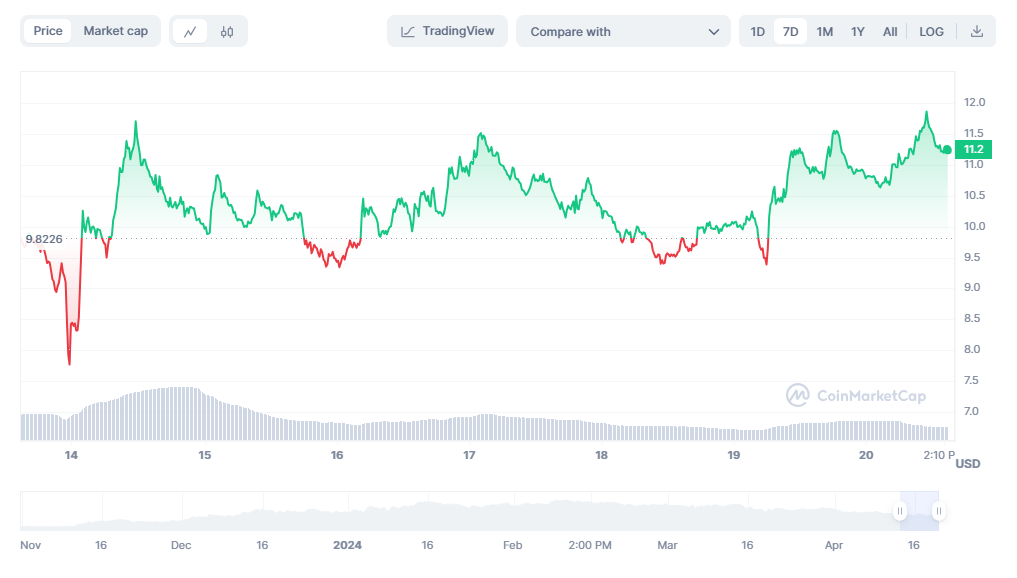Click the 9.8226 baseline price label
This screenshot has height=578, width=1017.
[x=44, y=239]
